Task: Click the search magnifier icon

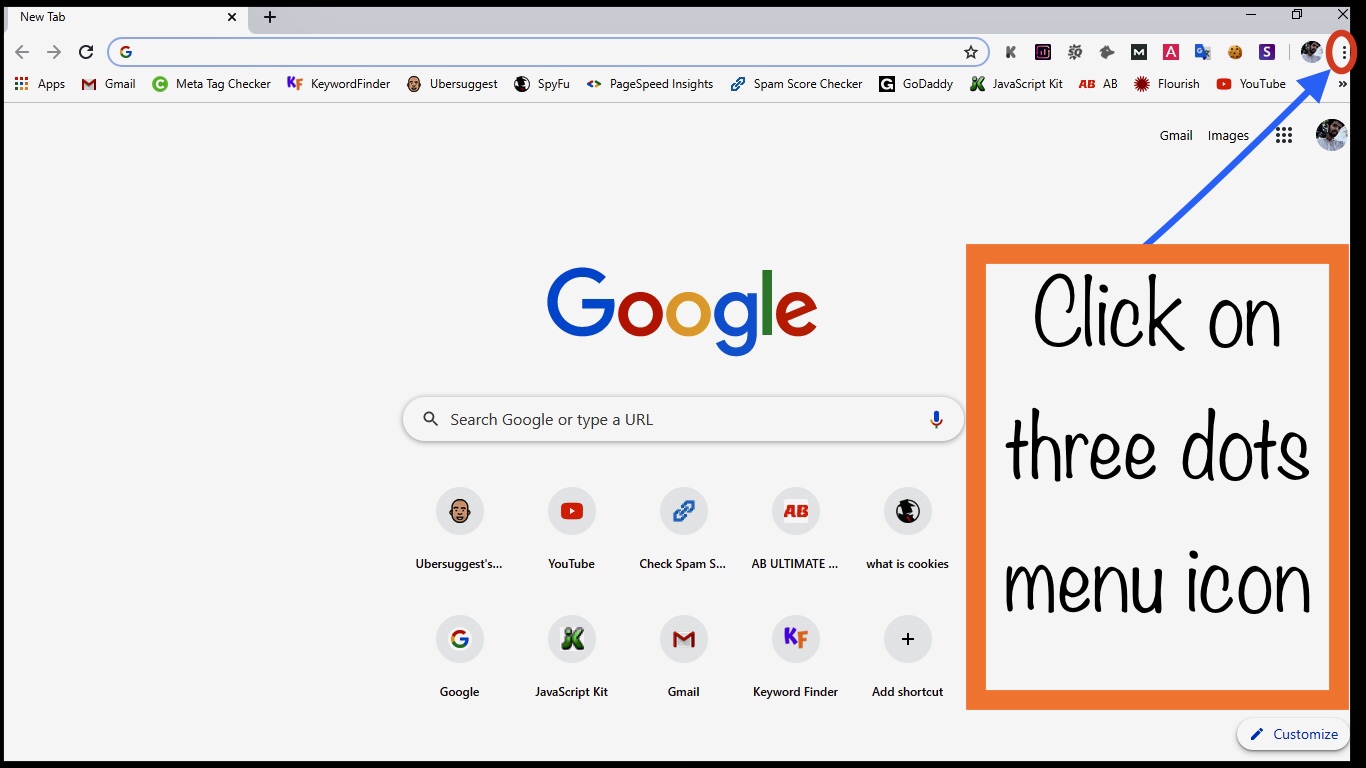Action: [x=431, y=420]
